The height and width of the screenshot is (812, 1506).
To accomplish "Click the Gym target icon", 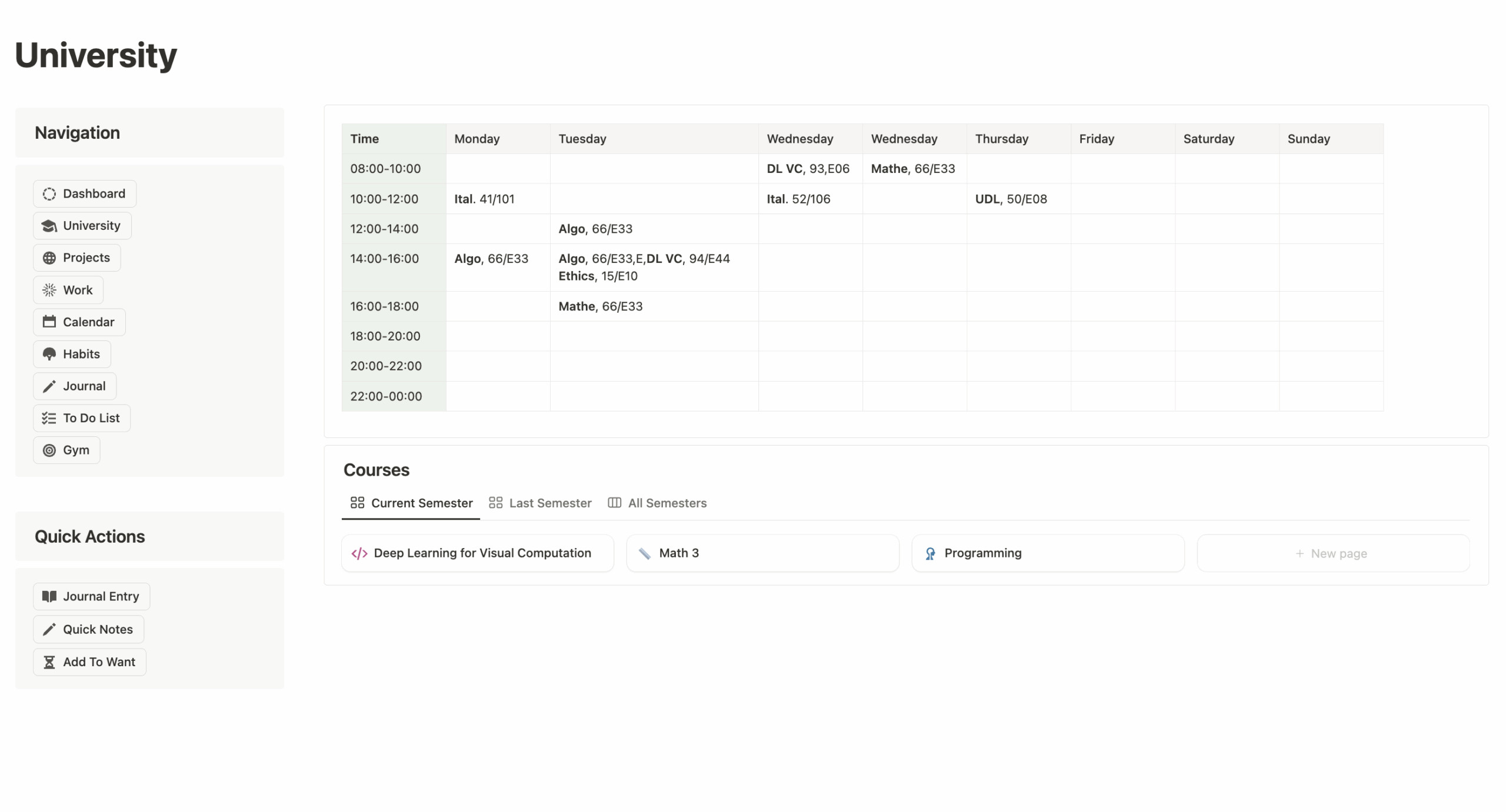I will point(49,450).
